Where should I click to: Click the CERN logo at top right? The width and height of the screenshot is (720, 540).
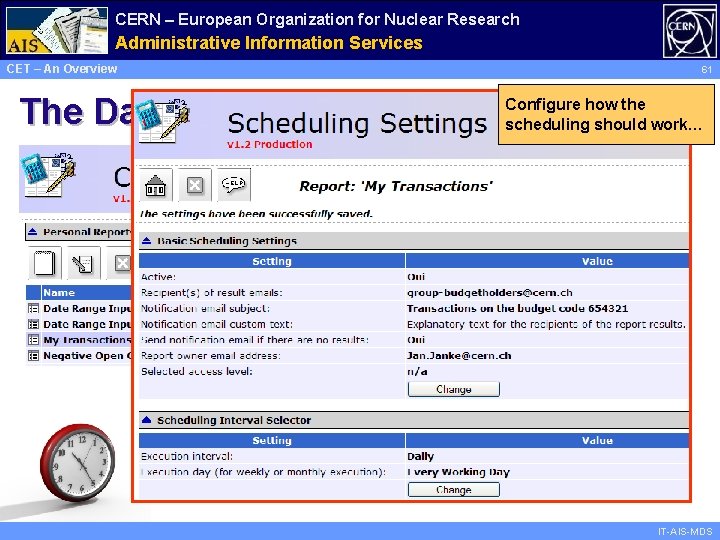coord(689,31)
